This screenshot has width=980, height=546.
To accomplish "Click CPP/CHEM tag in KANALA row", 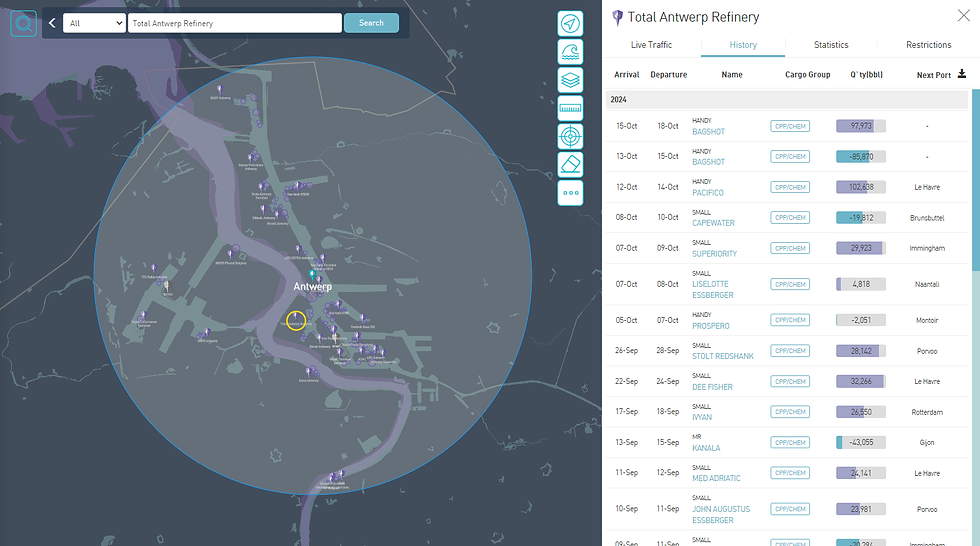I will coord(790,442).
